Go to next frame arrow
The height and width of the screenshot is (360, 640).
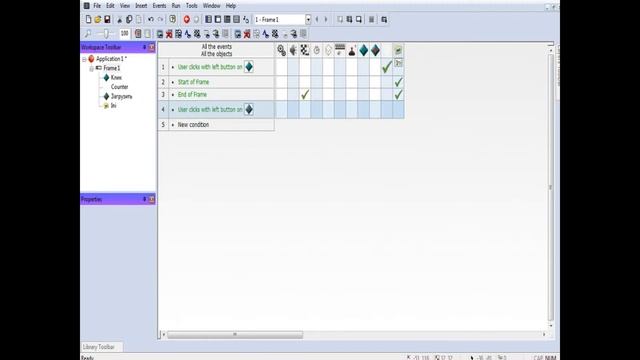(x=326, y=19)
